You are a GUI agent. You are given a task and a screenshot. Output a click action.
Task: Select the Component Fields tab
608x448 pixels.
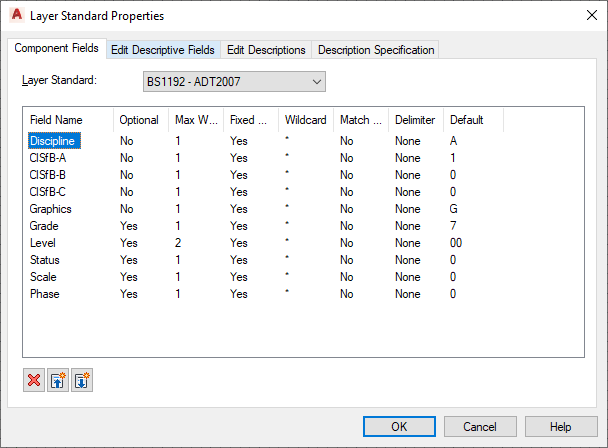point(57,48)
